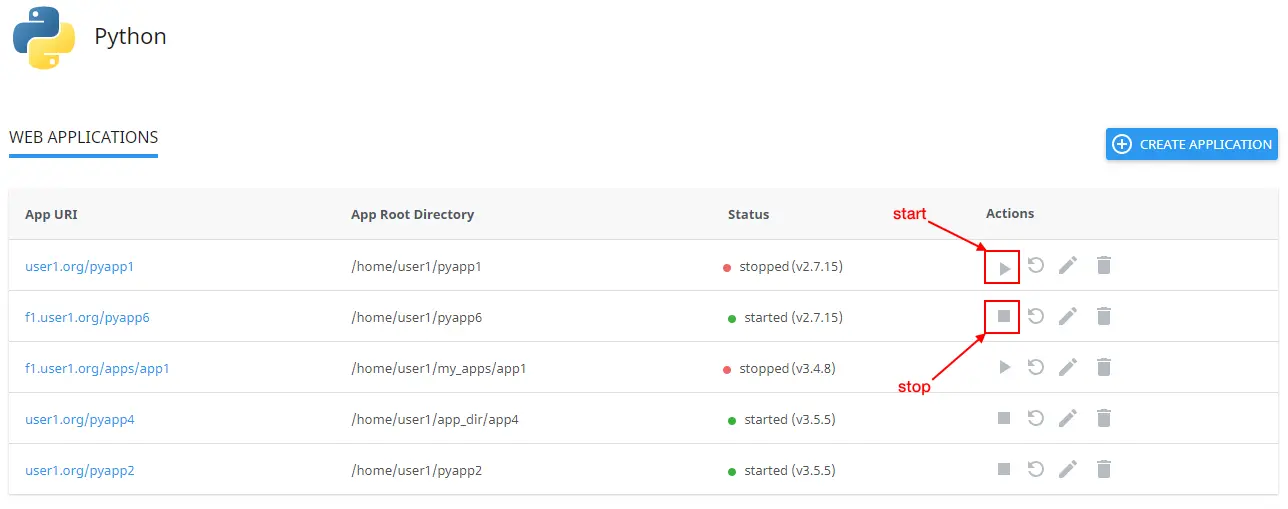Viewport: 1288px width, 509px height.
Task: Edit the f1.user1.org/pyapp6 application
Action: coord(1068,316)
